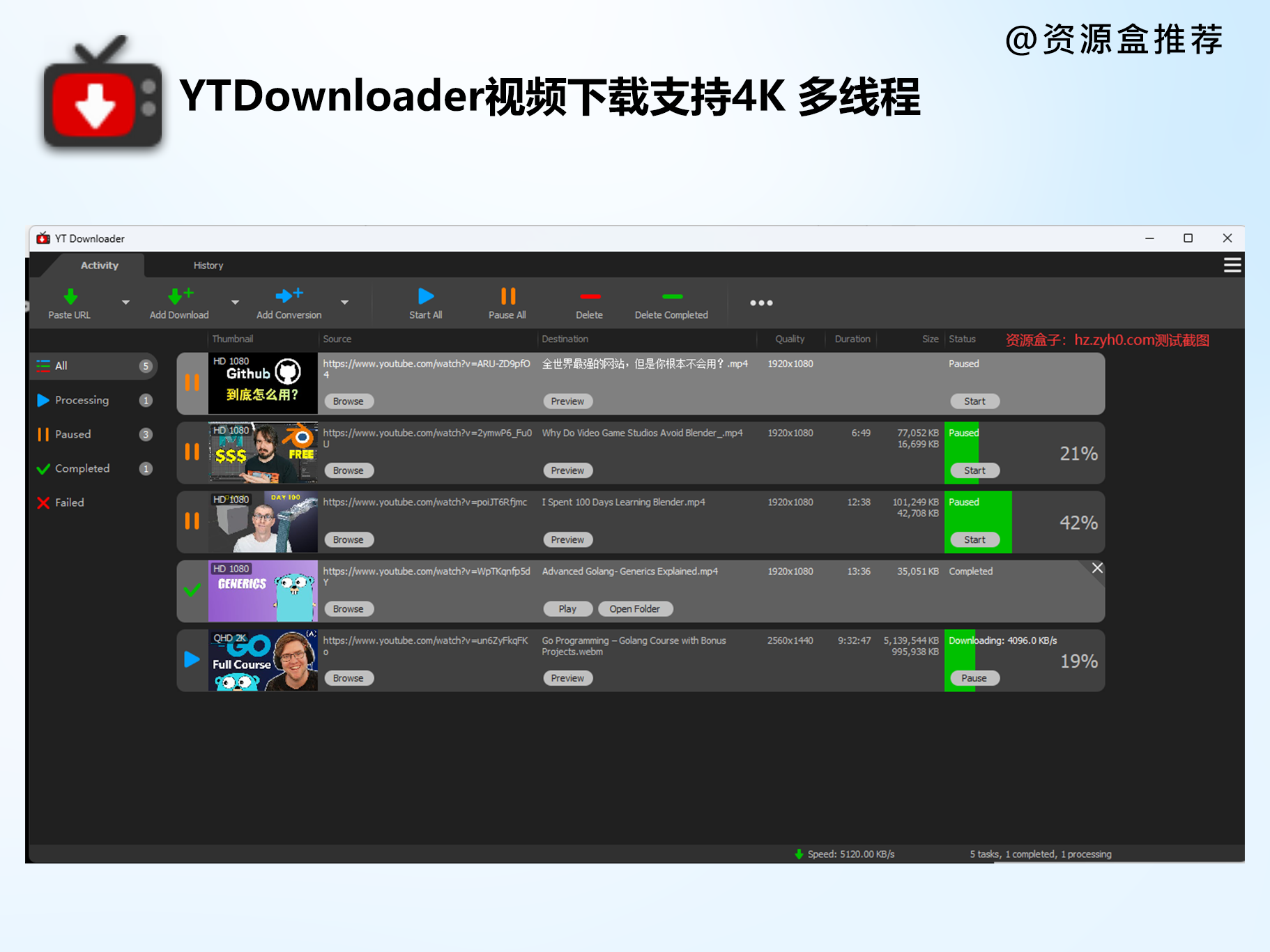Start the 21% paused Blender studios download
This screenshot has height=952, width=1270.
975,470
